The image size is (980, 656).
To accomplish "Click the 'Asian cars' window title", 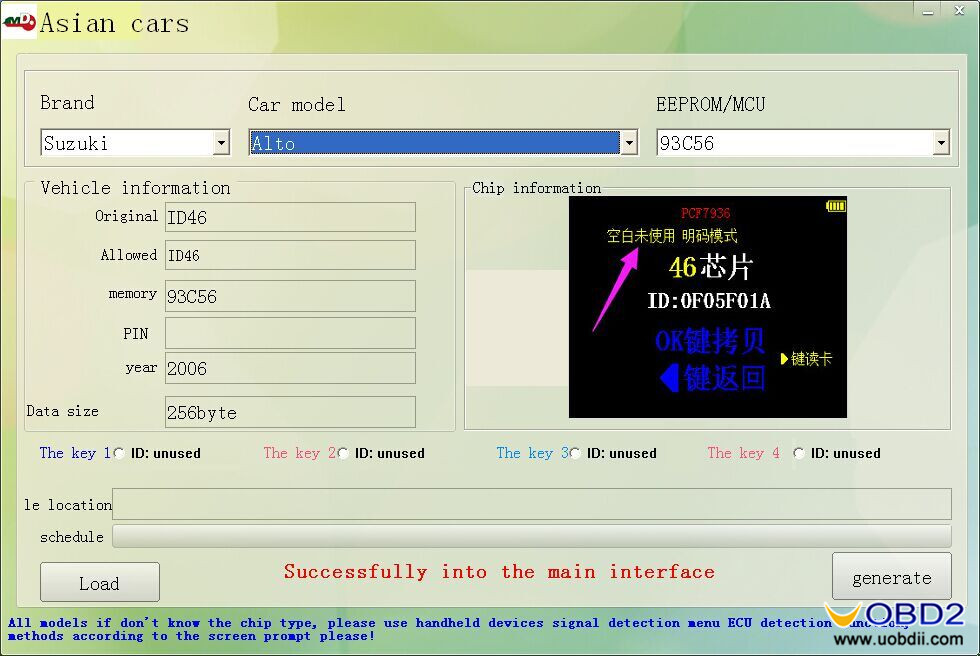I will pos(114,24).
